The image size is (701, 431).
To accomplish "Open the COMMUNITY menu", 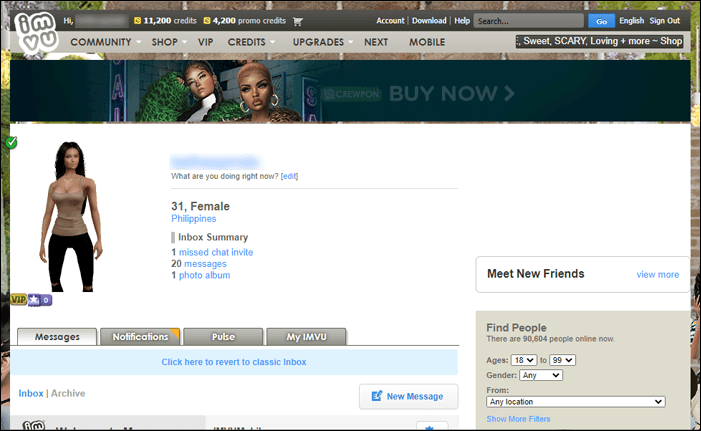I will click(101, 42).
